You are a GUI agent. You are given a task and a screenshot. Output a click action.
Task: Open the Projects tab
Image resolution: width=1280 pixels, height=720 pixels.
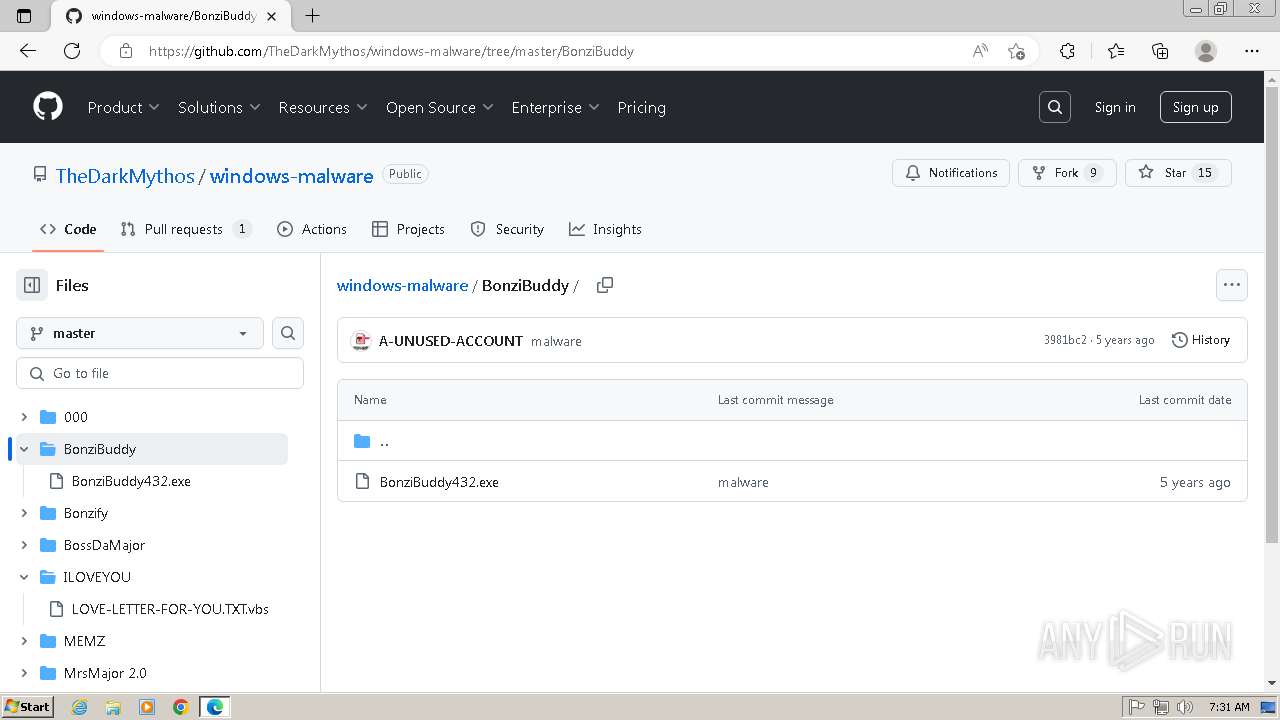coord(408,229)
